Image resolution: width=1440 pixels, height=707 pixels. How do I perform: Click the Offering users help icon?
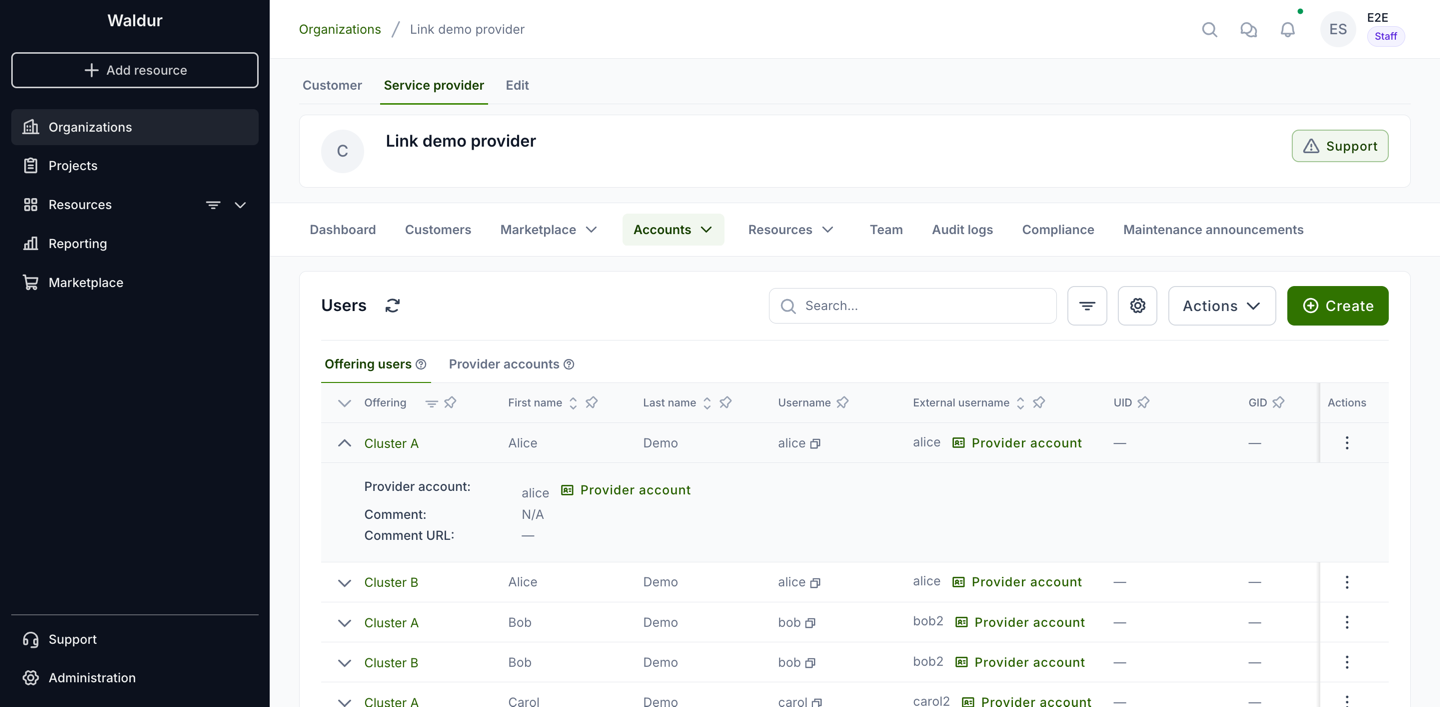coord(421,365)
